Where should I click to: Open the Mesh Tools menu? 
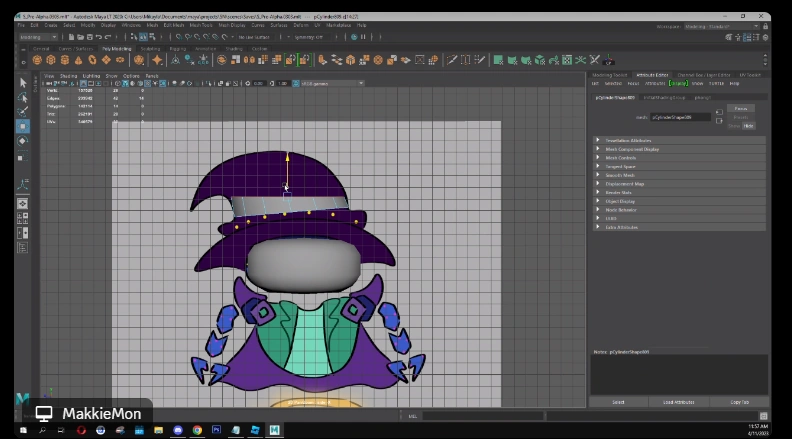pyautogui.click(x=201, y=26)
